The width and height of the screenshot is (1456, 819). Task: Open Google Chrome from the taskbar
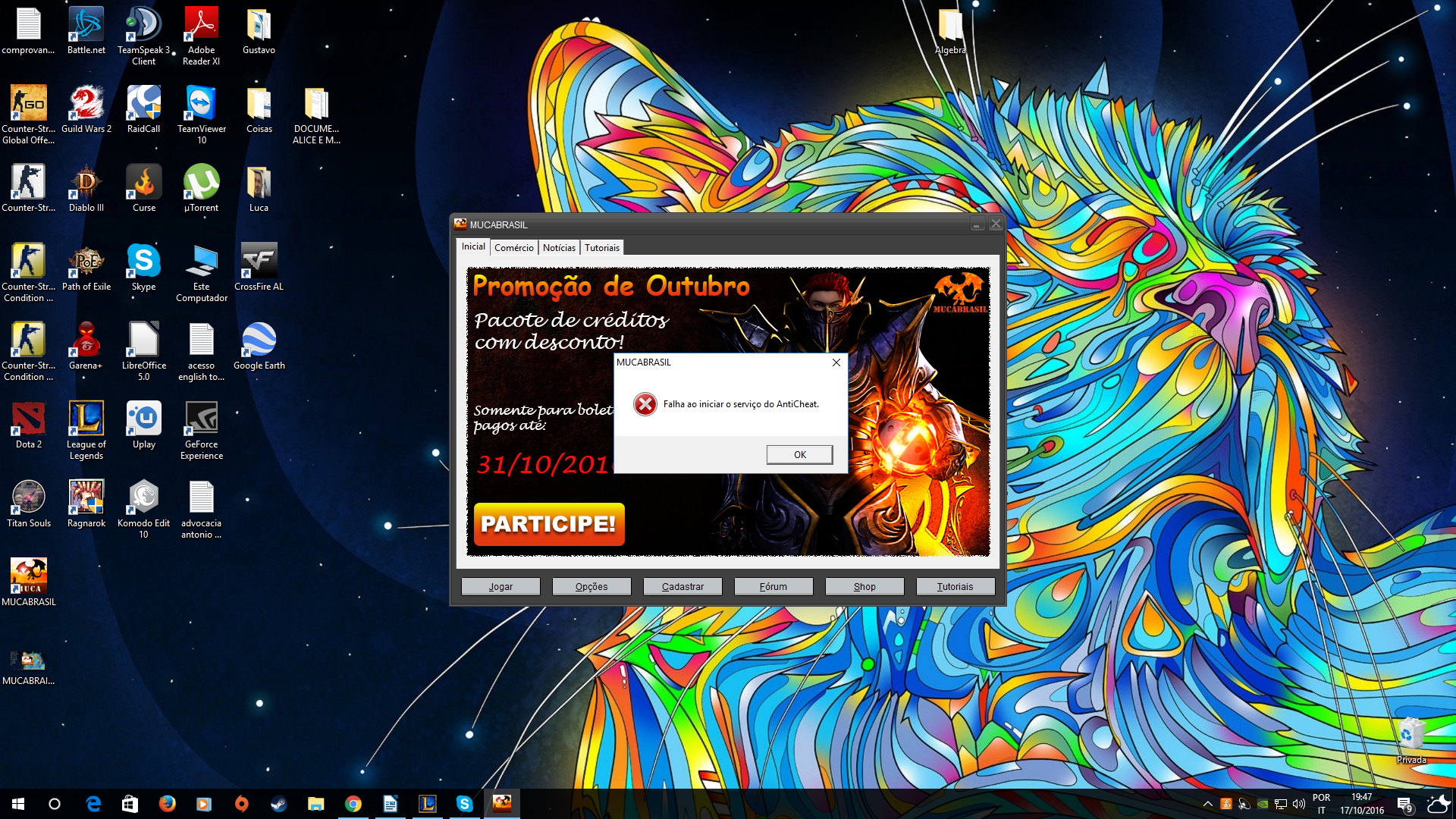point(353,804)
